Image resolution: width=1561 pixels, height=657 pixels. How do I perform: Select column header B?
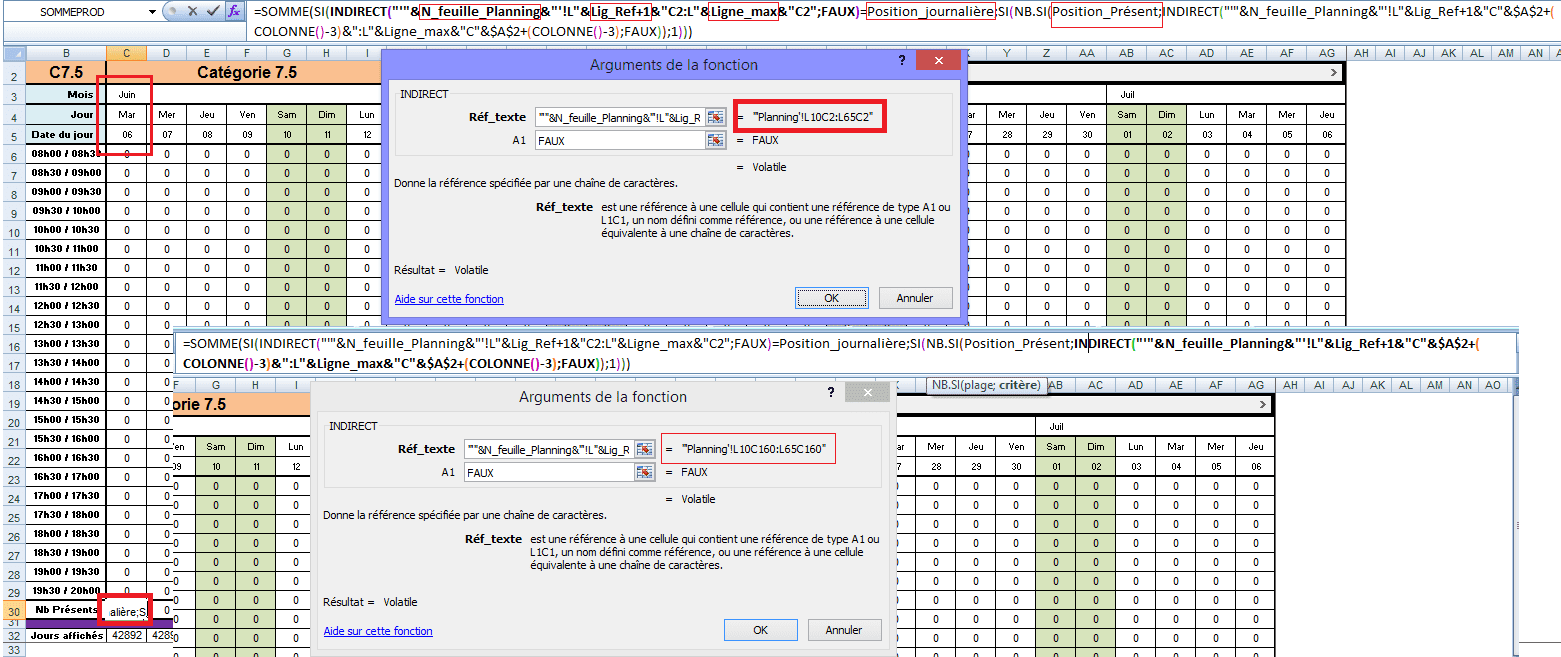tap(66, 53)
